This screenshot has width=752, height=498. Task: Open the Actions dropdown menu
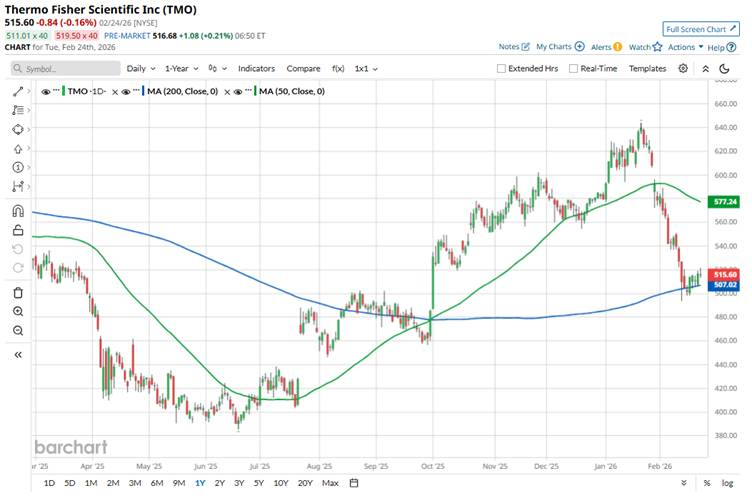click(x=685, y=47)
